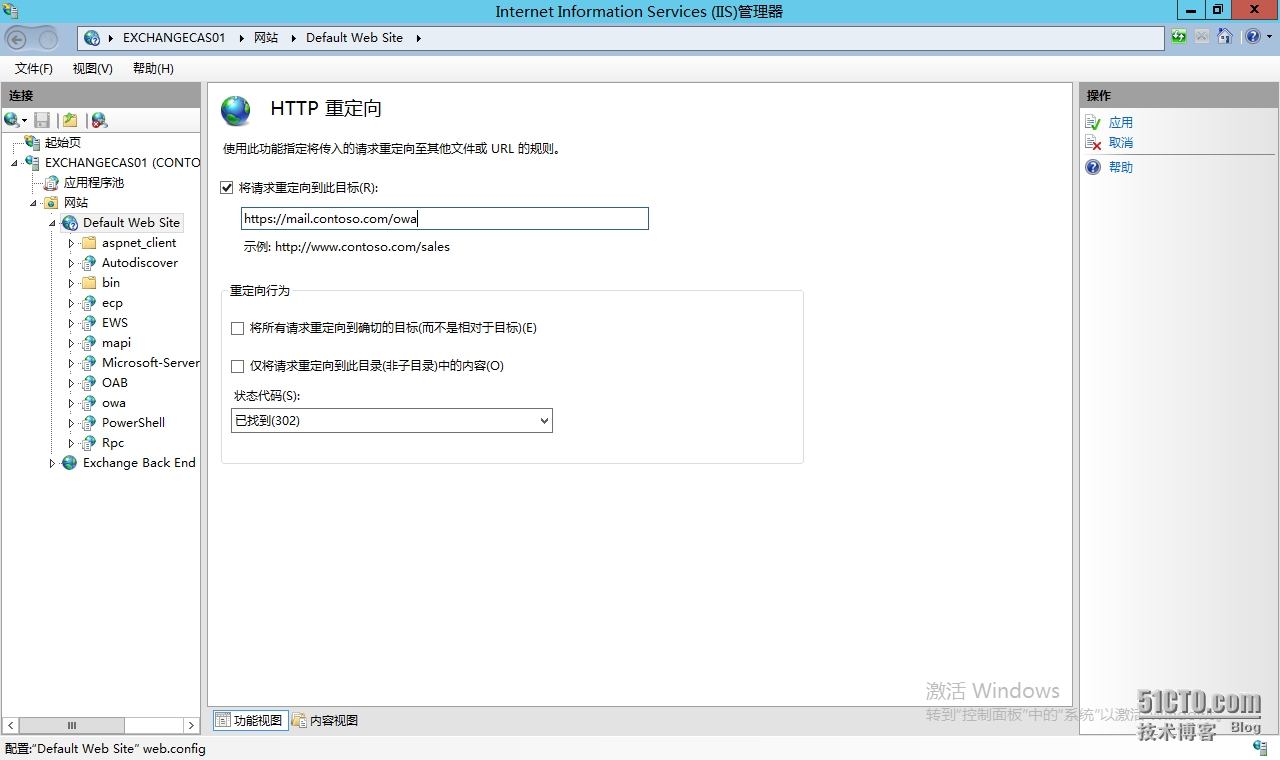Click the Delete connection globe icon
This screenshot has height=760, width=1280.
[x=99, y=120]
